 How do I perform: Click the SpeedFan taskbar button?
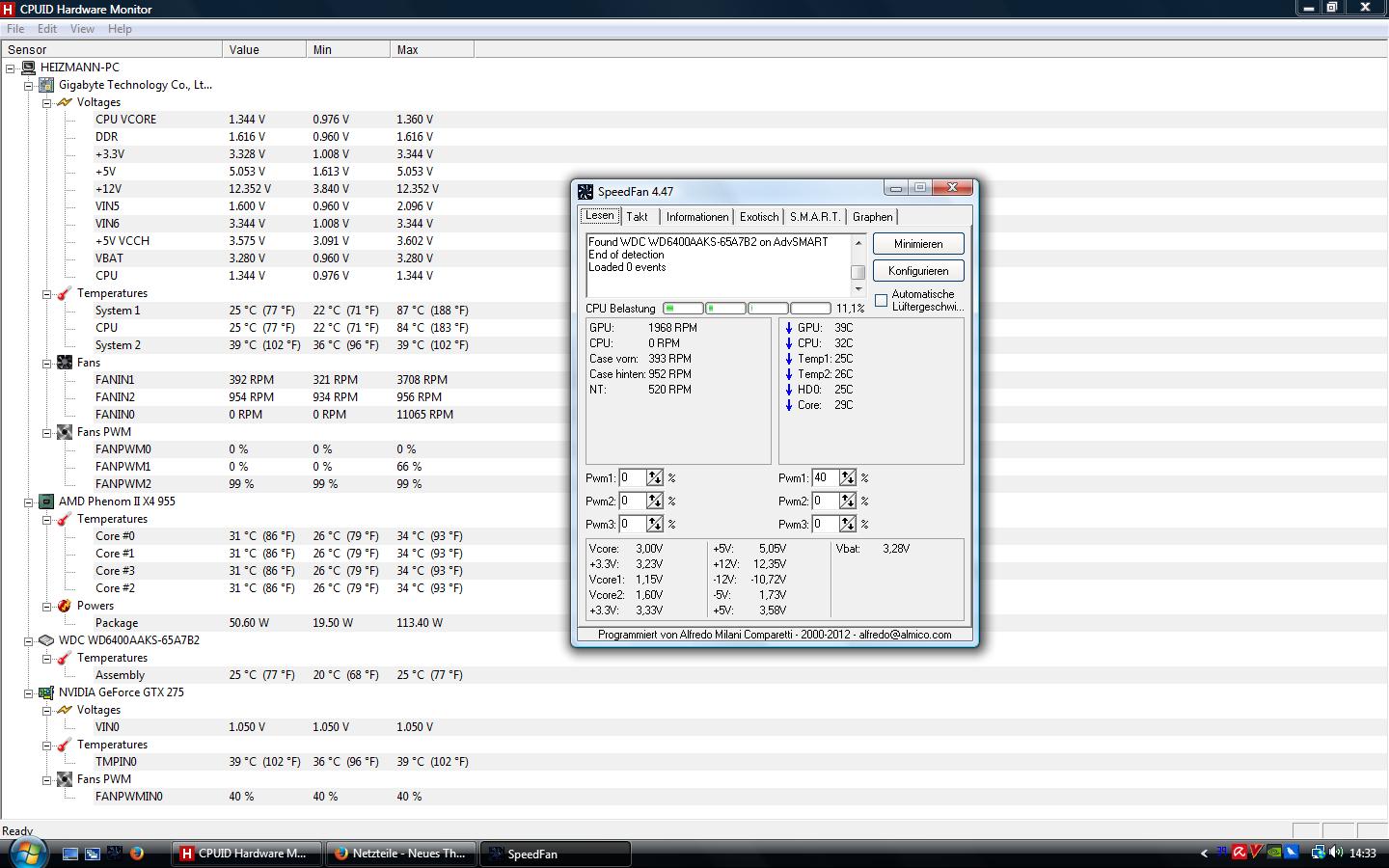click(x=555, y=854)
